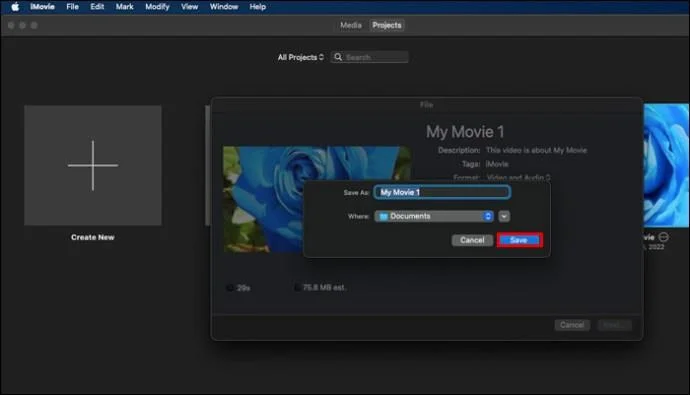Select the project thumbnail behind the sheet
This screenshot has height=395, width=690.
click(x=666, y=165)
